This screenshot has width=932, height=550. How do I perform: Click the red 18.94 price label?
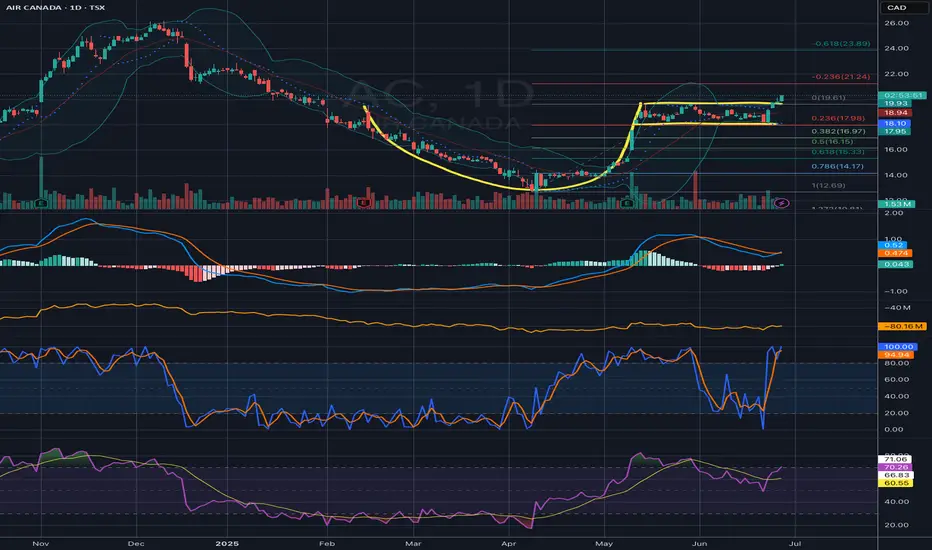click(896, 112)
